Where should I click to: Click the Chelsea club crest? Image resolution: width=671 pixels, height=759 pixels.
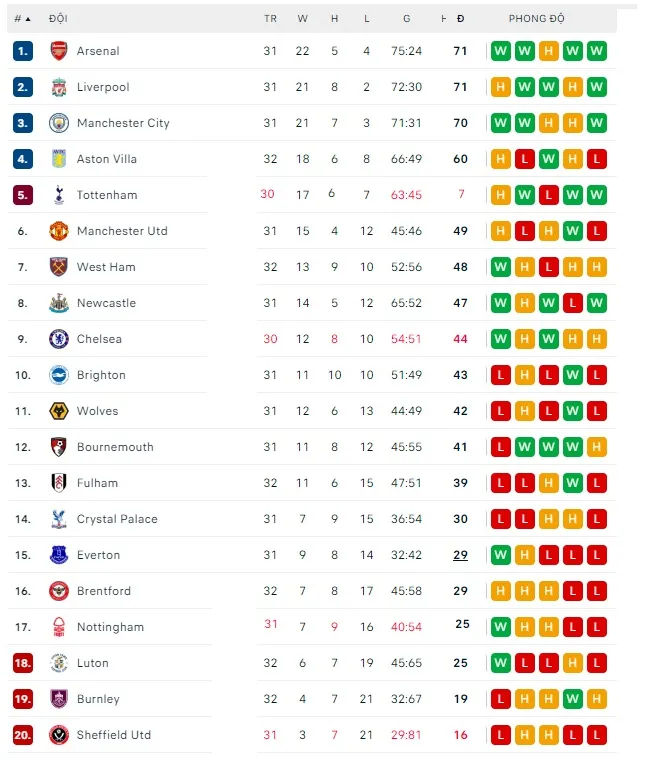pos(58,339)
